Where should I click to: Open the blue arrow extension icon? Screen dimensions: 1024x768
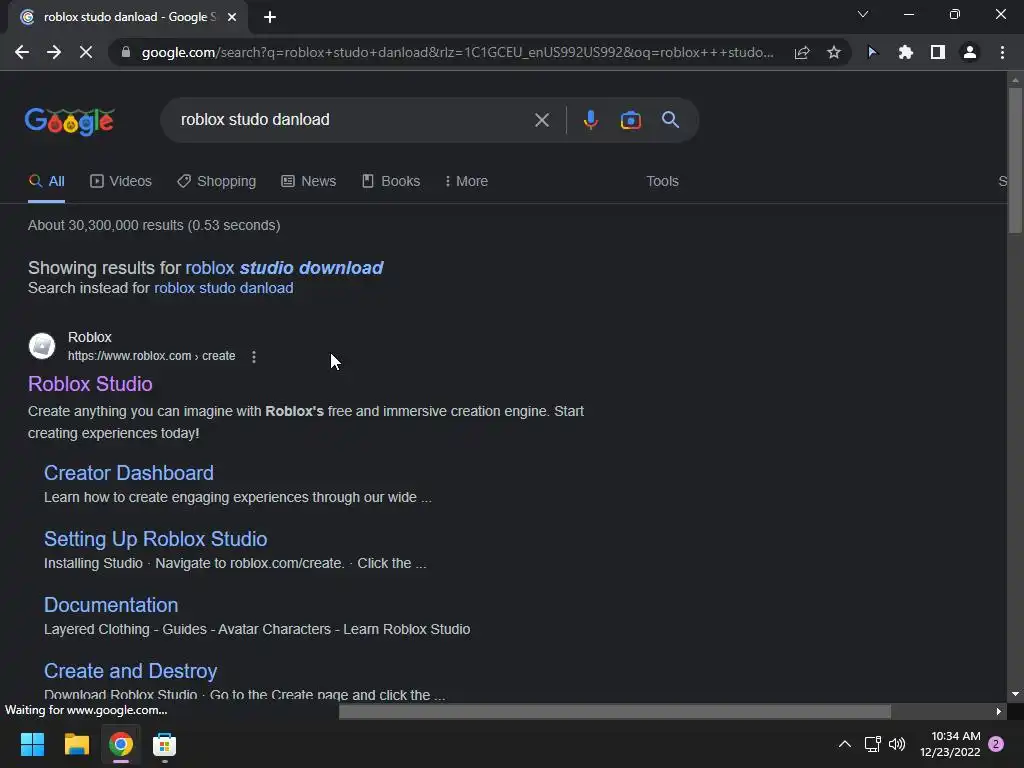pyautogui.click(x=872, y=52)
